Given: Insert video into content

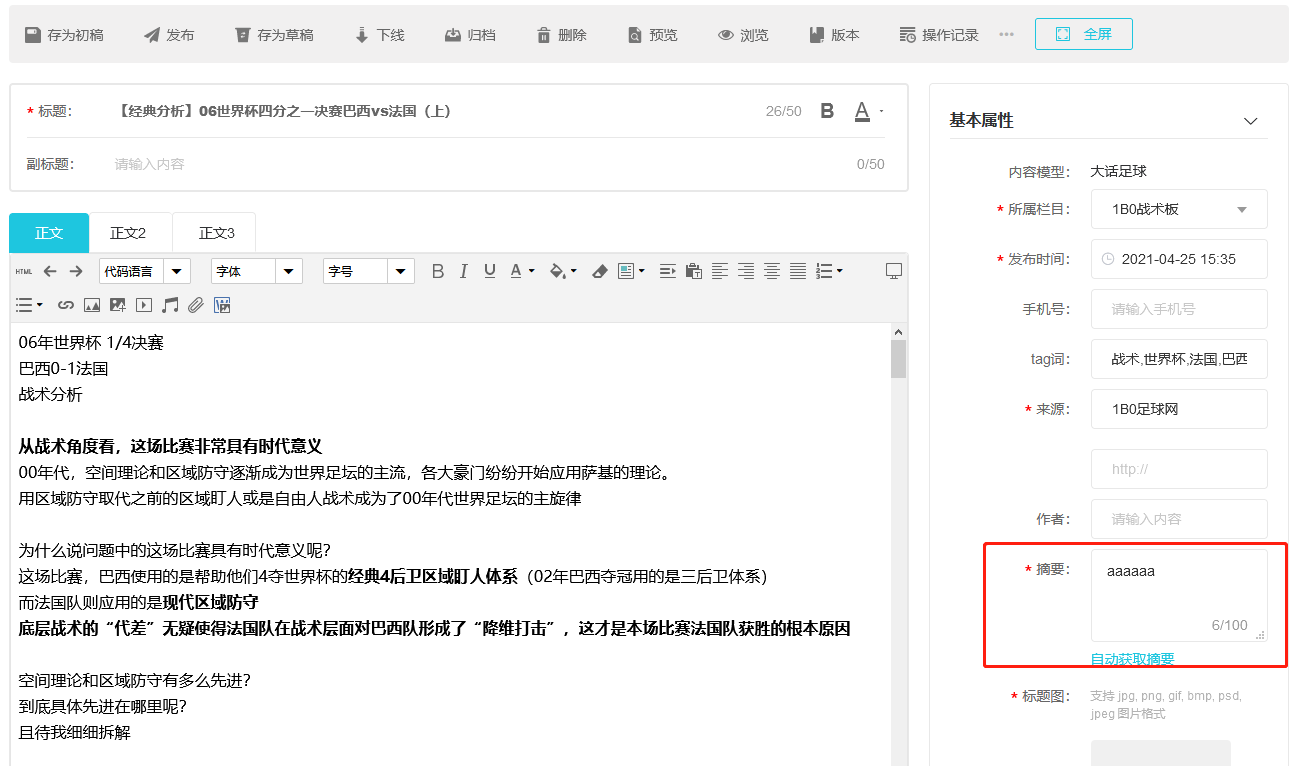Looking at the screenshot, I should coord(144,304).
